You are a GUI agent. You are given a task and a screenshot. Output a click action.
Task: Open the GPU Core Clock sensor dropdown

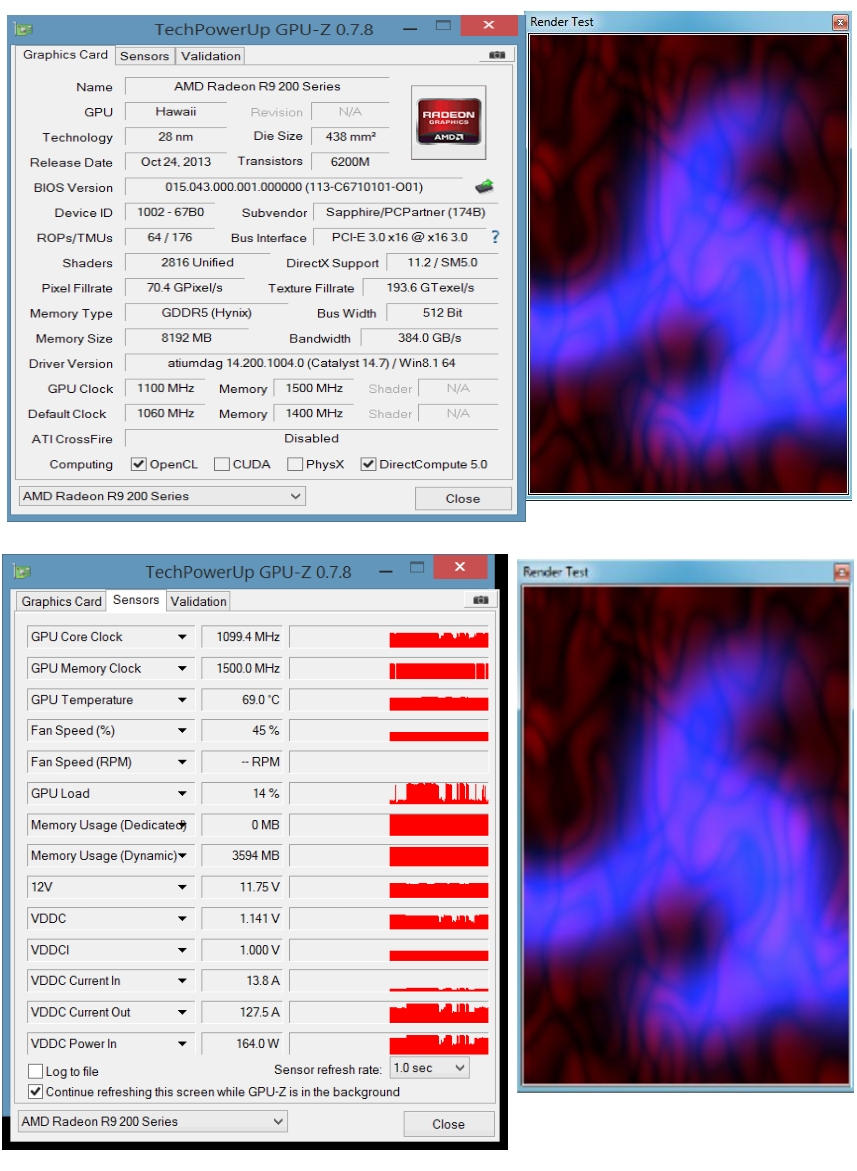182,637
